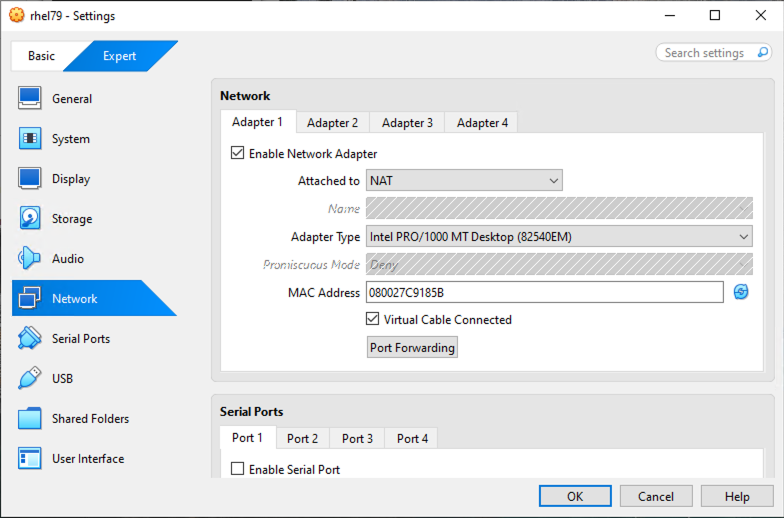Open Audio settings via speaker icon
784x518 pixels.
pos(30,258)
